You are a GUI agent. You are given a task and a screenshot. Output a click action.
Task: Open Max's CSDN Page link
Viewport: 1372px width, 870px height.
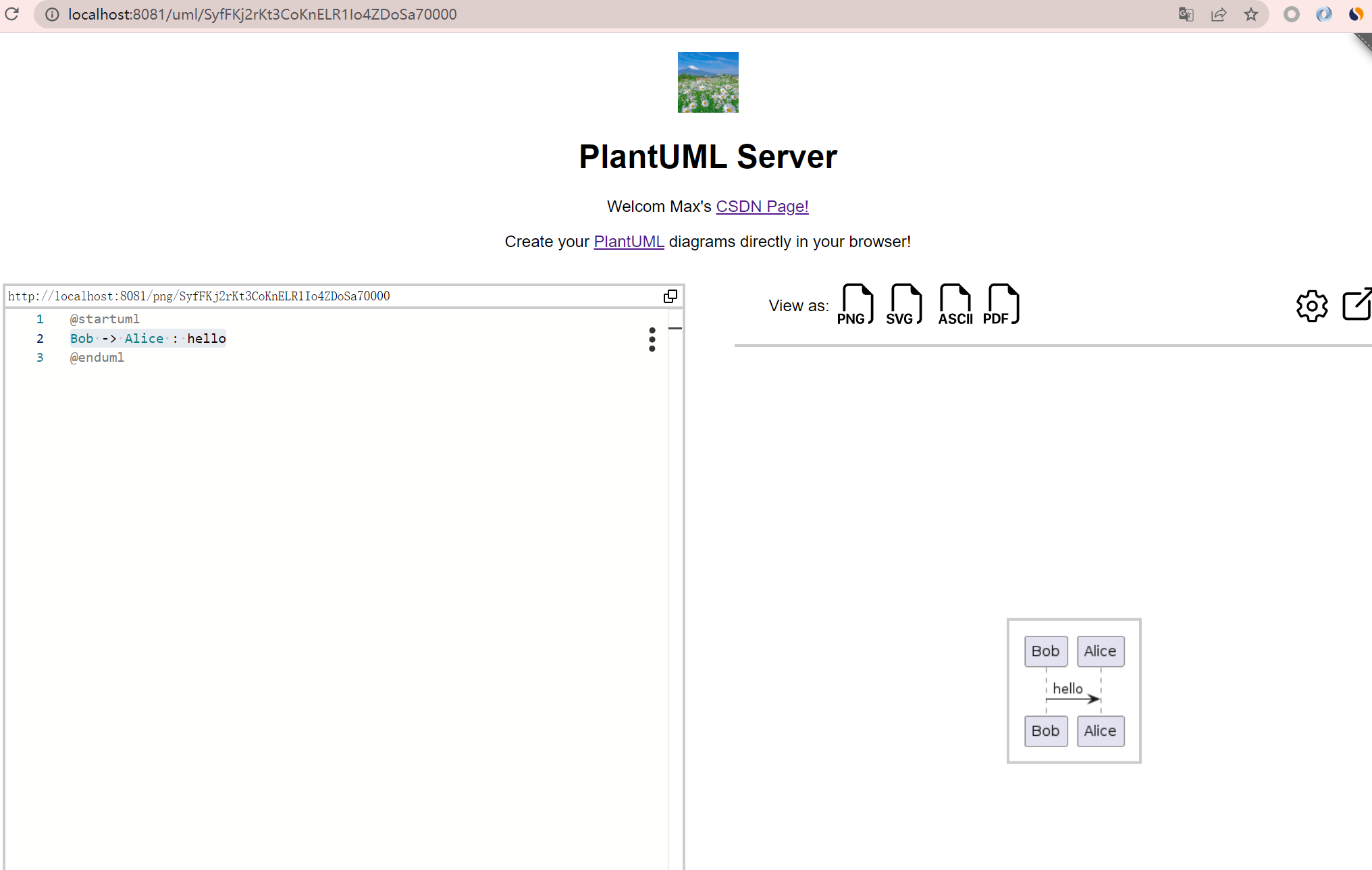[x=762, y=207]
